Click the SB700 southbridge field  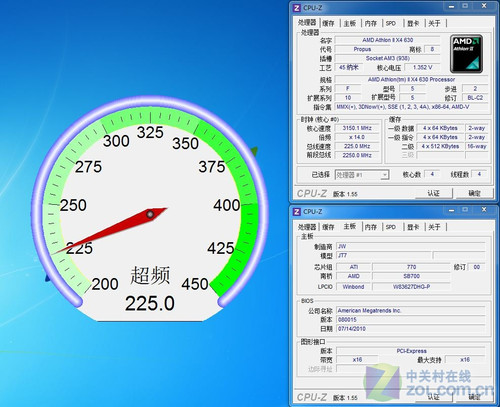[x=411, y=276]
